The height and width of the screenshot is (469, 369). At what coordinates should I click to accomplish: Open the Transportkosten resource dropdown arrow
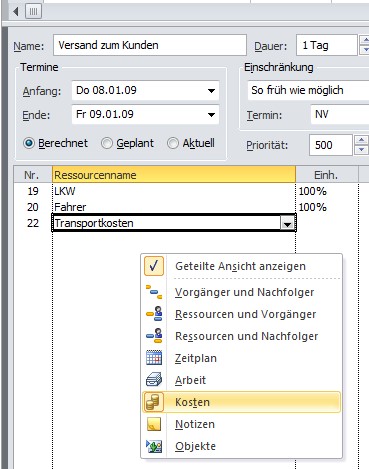(287, 224)
